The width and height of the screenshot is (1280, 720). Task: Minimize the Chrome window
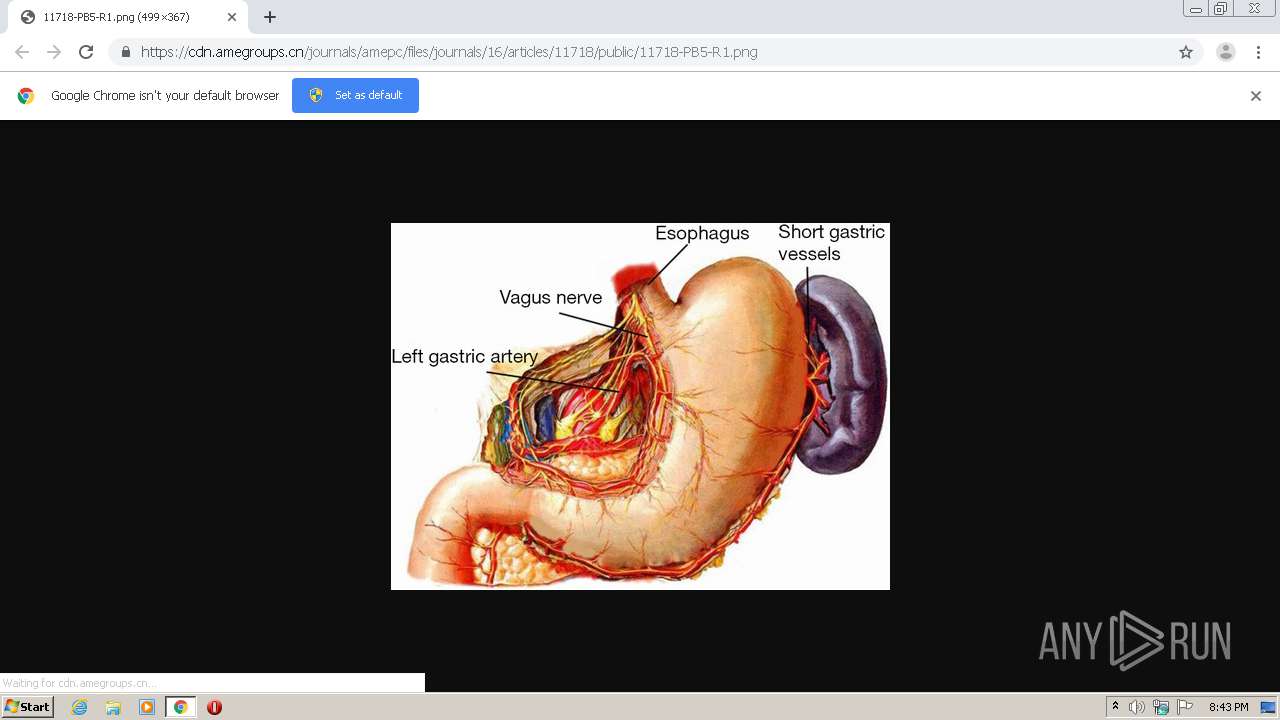[1196, 8]
